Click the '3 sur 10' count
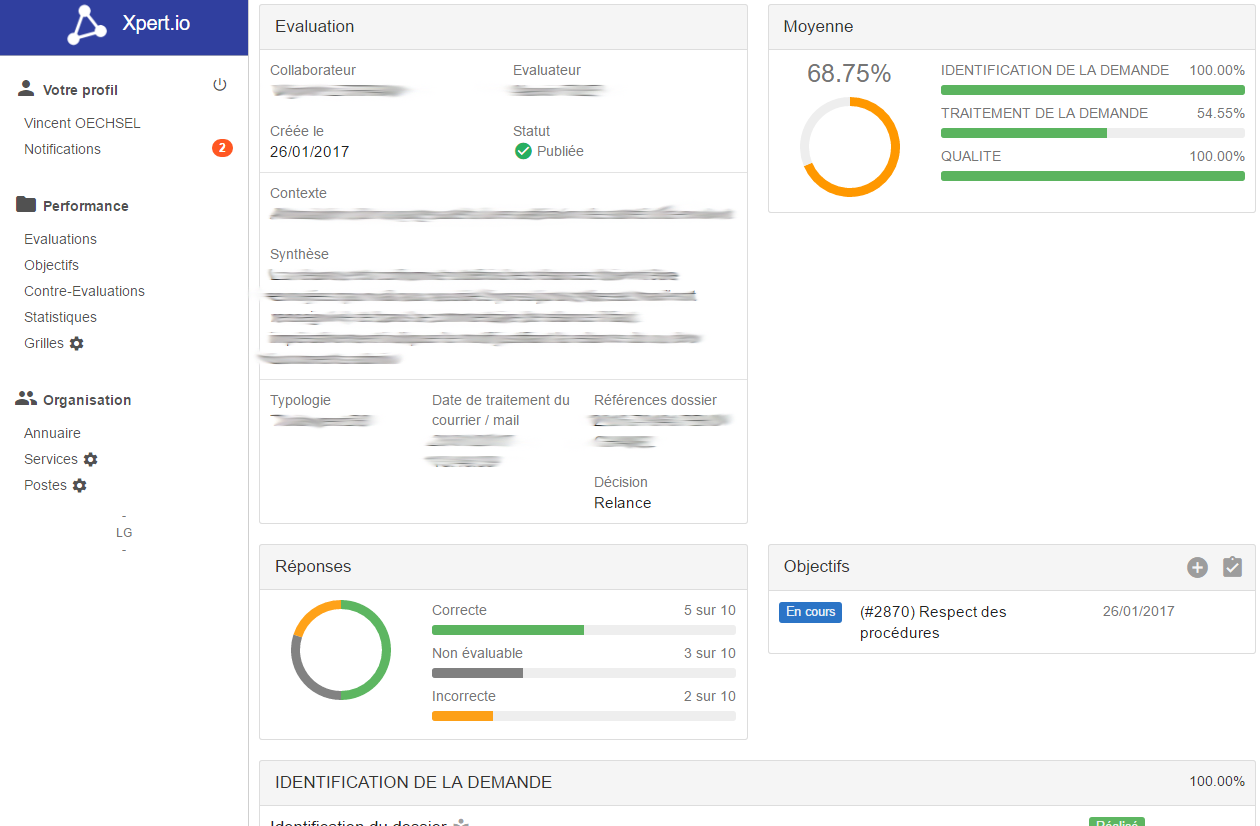The width and height of the screenshot is (1260, 826). point(710,653)
